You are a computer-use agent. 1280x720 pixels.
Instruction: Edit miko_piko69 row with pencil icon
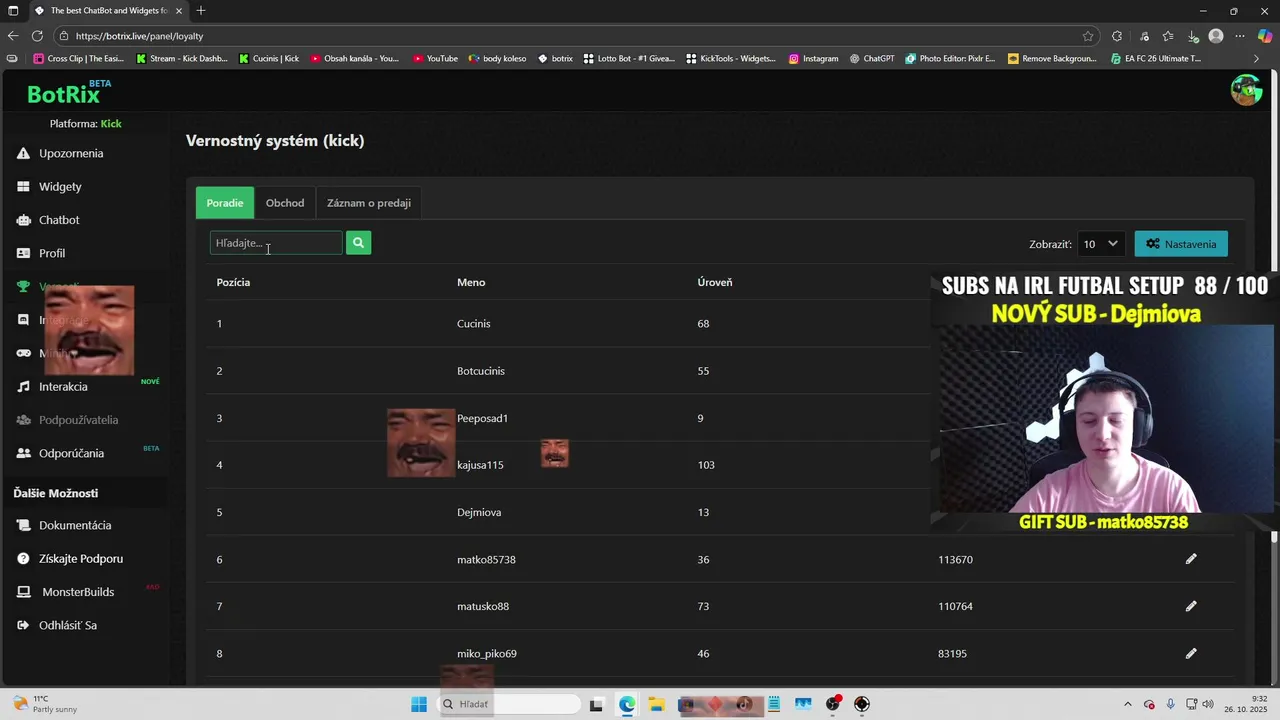(x=1191, y=653)
